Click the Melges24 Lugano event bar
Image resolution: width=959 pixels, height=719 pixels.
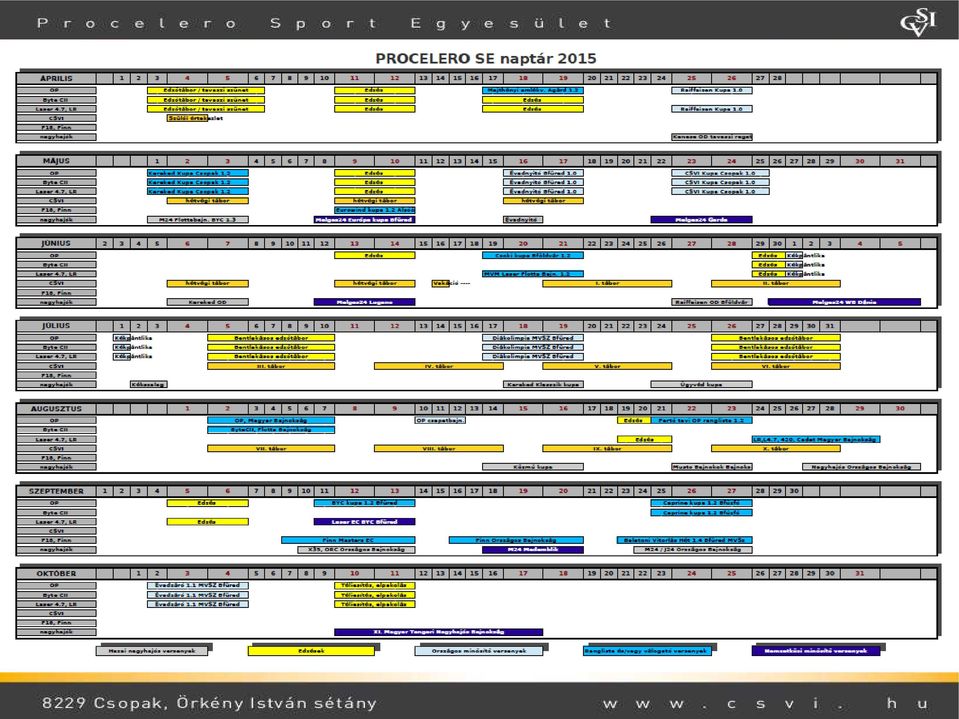(x=365, y=302)
